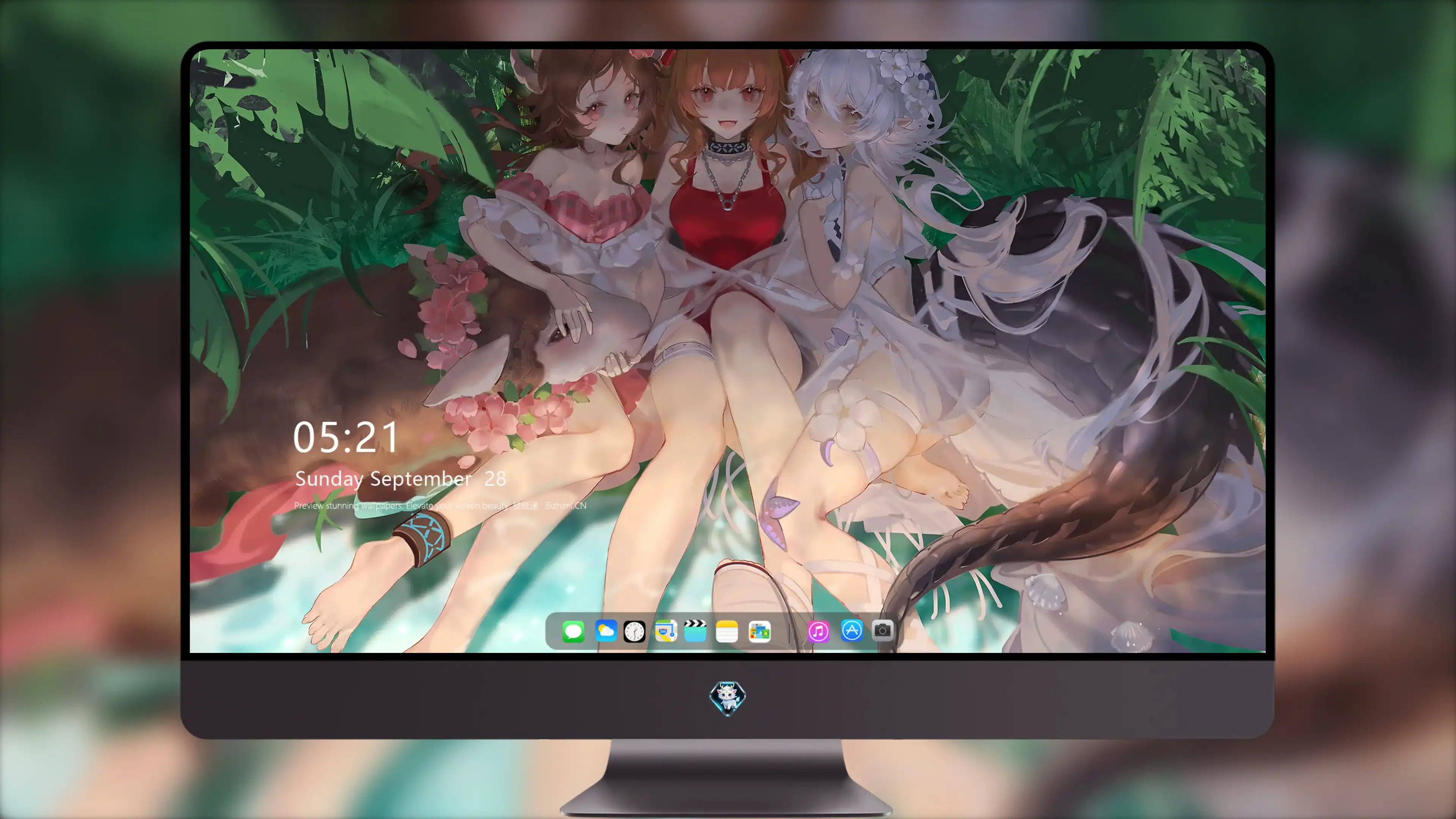Launch the Camera app from the dock

(x=882, y=630)
